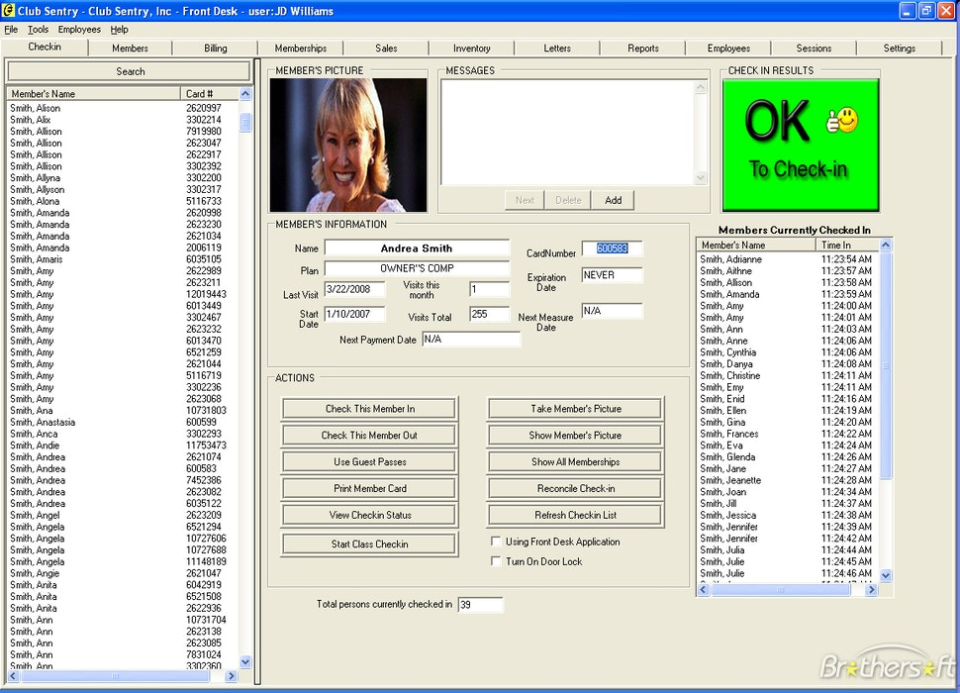Image resolution: width=960 pixels, height=693 pixels.
Task: Click the Next Payment Date field
Action: 471,339
